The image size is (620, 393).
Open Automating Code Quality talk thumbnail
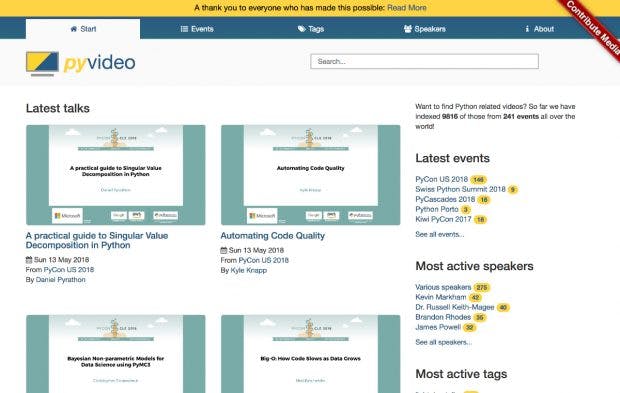[311, 175]
